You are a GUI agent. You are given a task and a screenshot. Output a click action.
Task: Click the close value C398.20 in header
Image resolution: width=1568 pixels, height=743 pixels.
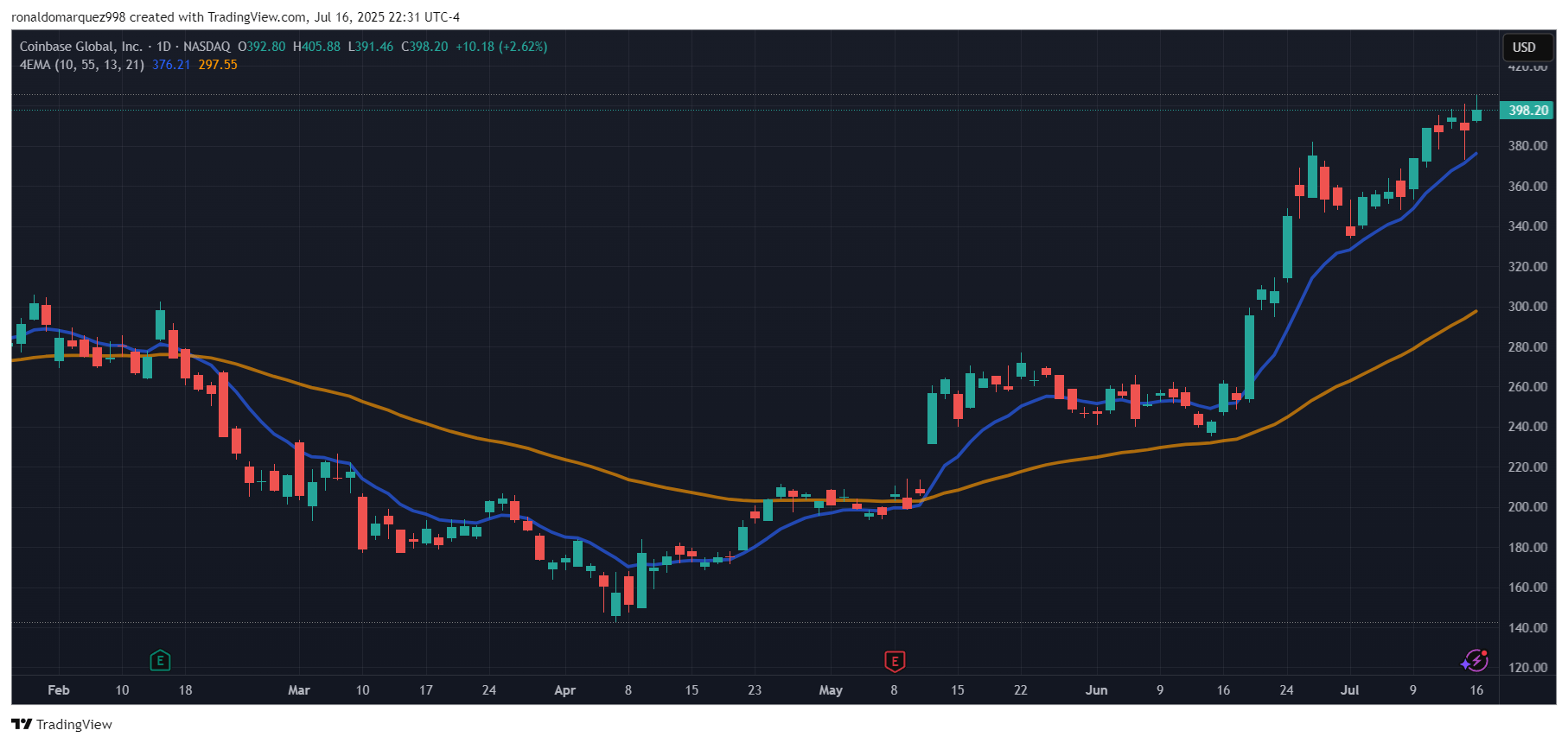(424, 47)
